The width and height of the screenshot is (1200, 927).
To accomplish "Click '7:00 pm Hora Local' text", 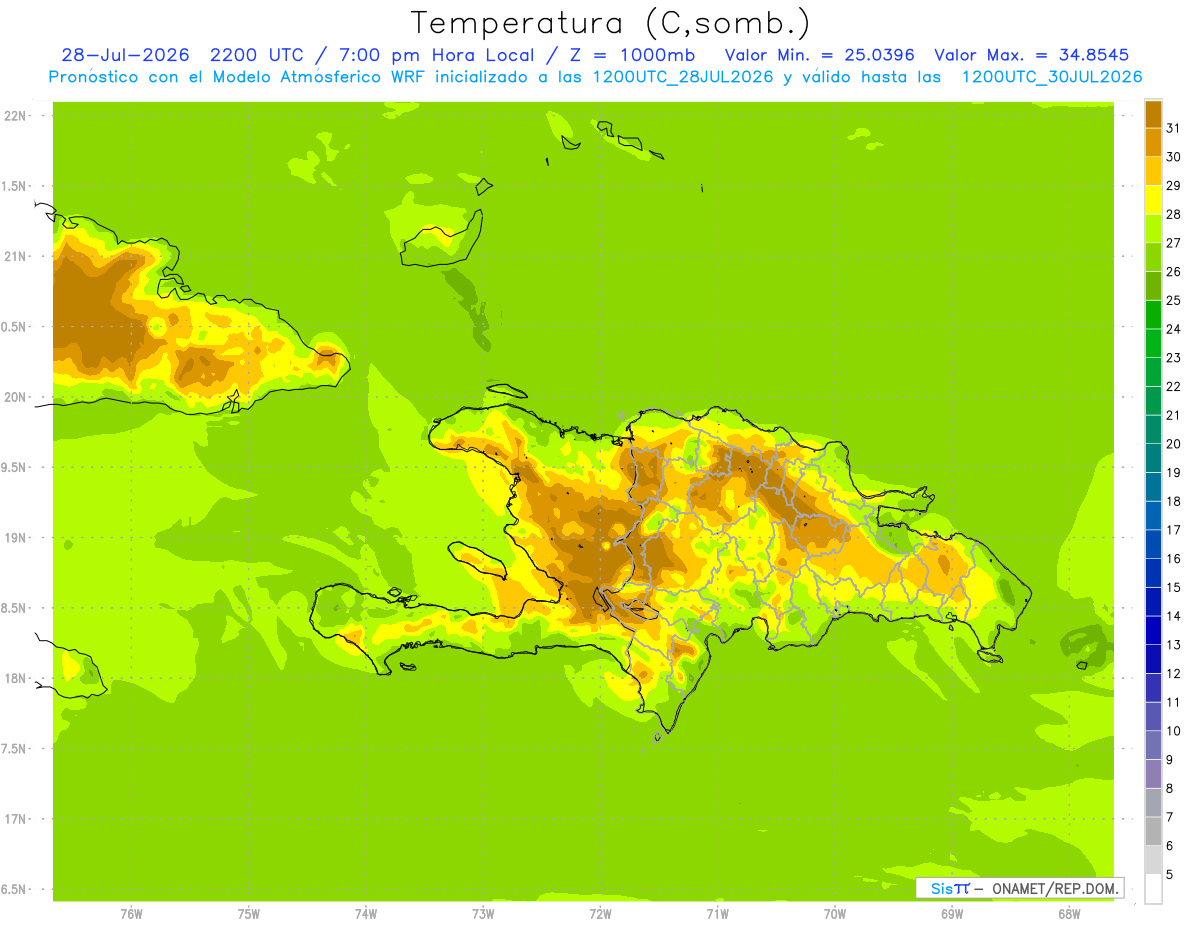I will [x=441, y=55].
